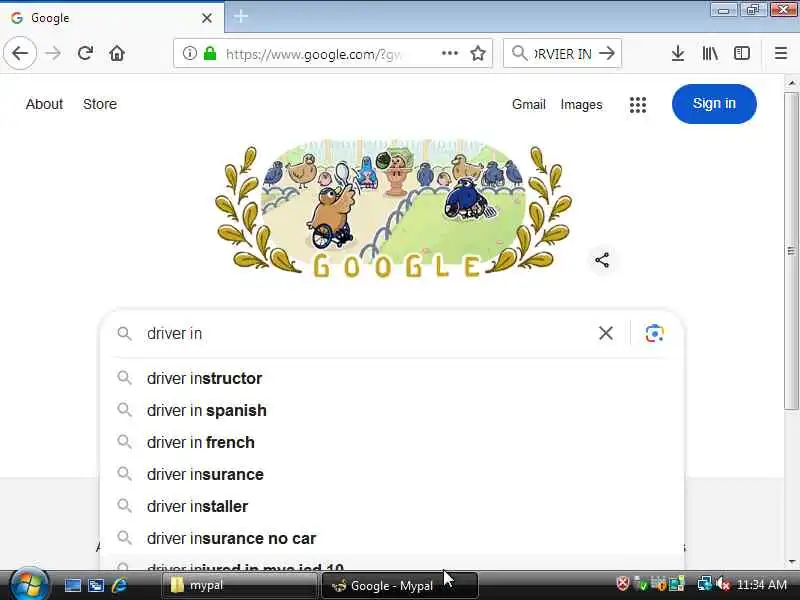Click the scrollbar up arrow
Viewport: 800px width, 600px height.
point(791,83)
